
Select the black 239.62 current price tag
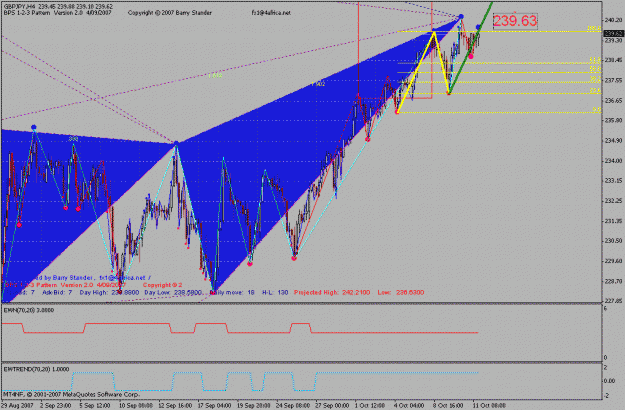coord(613,33)
